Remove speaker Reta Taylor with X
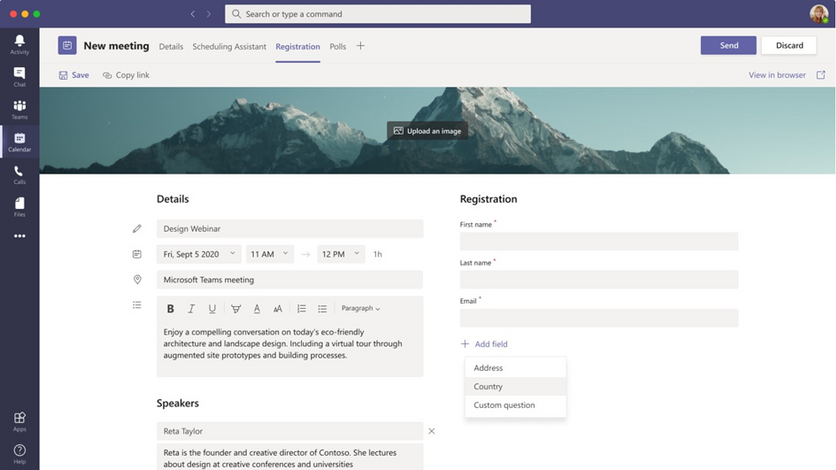This screenshot has height=470, width=836. coord(432,431)
